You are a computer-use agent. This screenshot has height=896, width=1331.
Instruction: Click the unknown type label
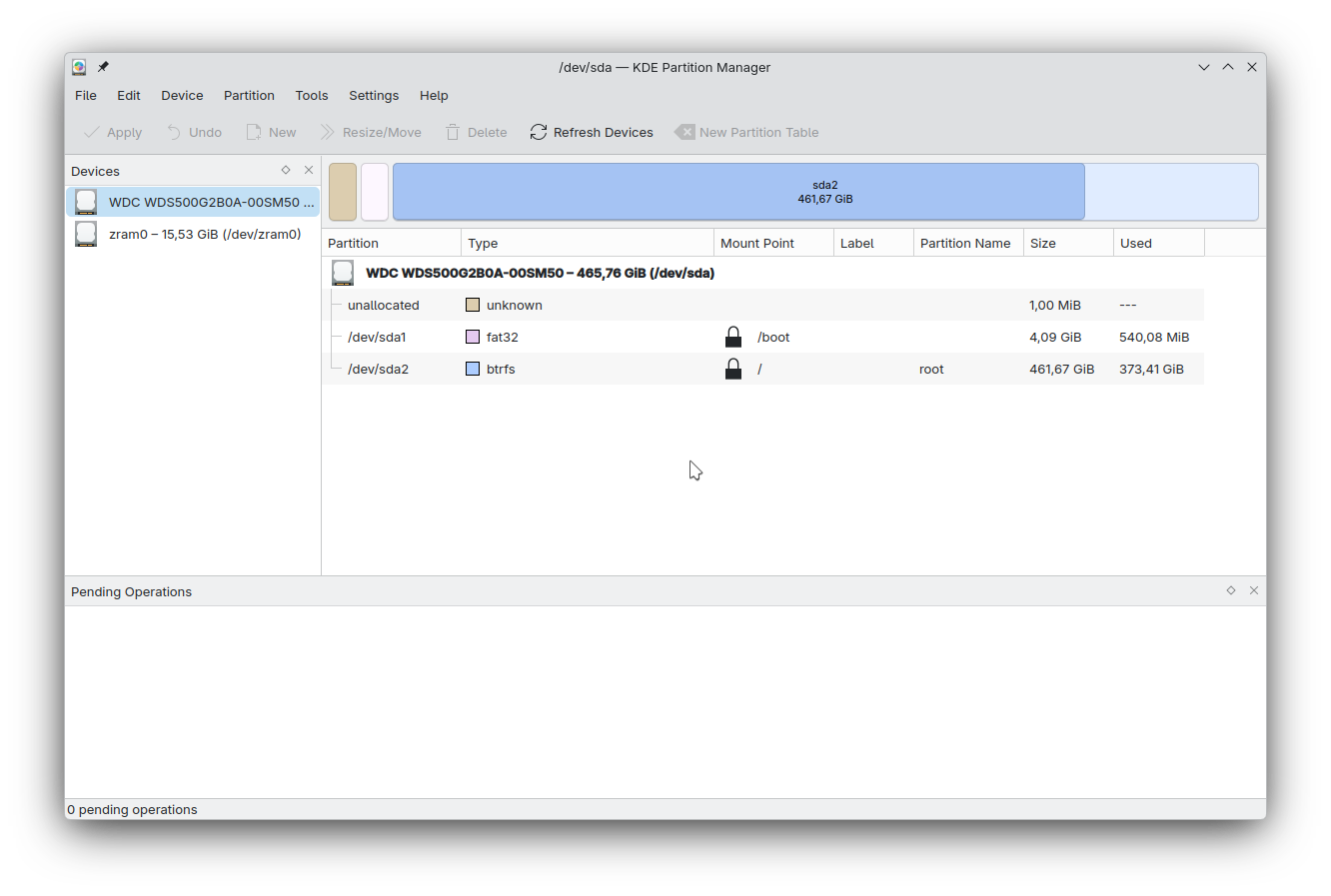pyautogui.click(x=515, y=305)
